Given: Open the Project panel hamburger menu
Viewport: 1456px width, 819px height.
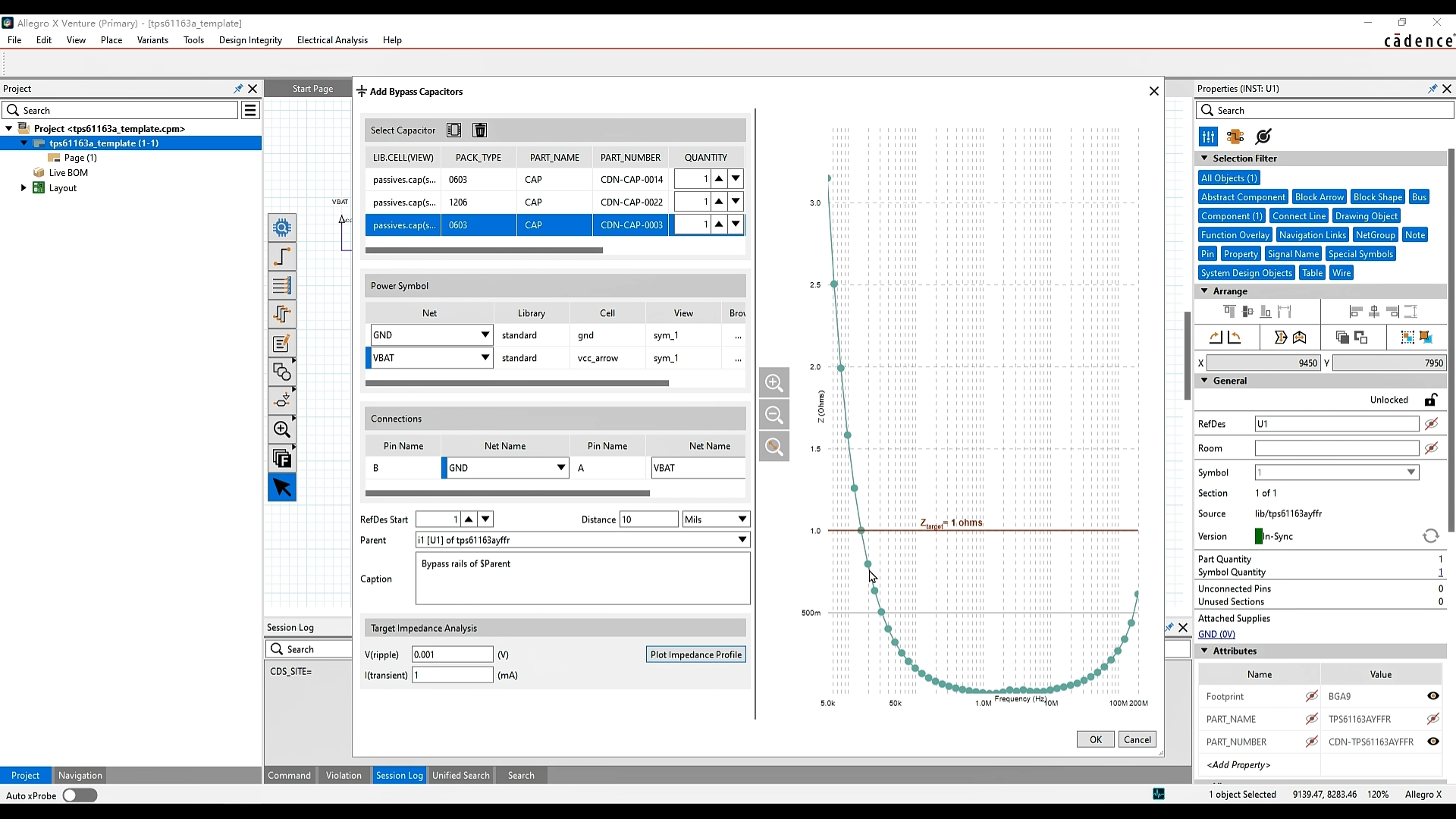Looking at the screenshot, I should coord(249,111).
